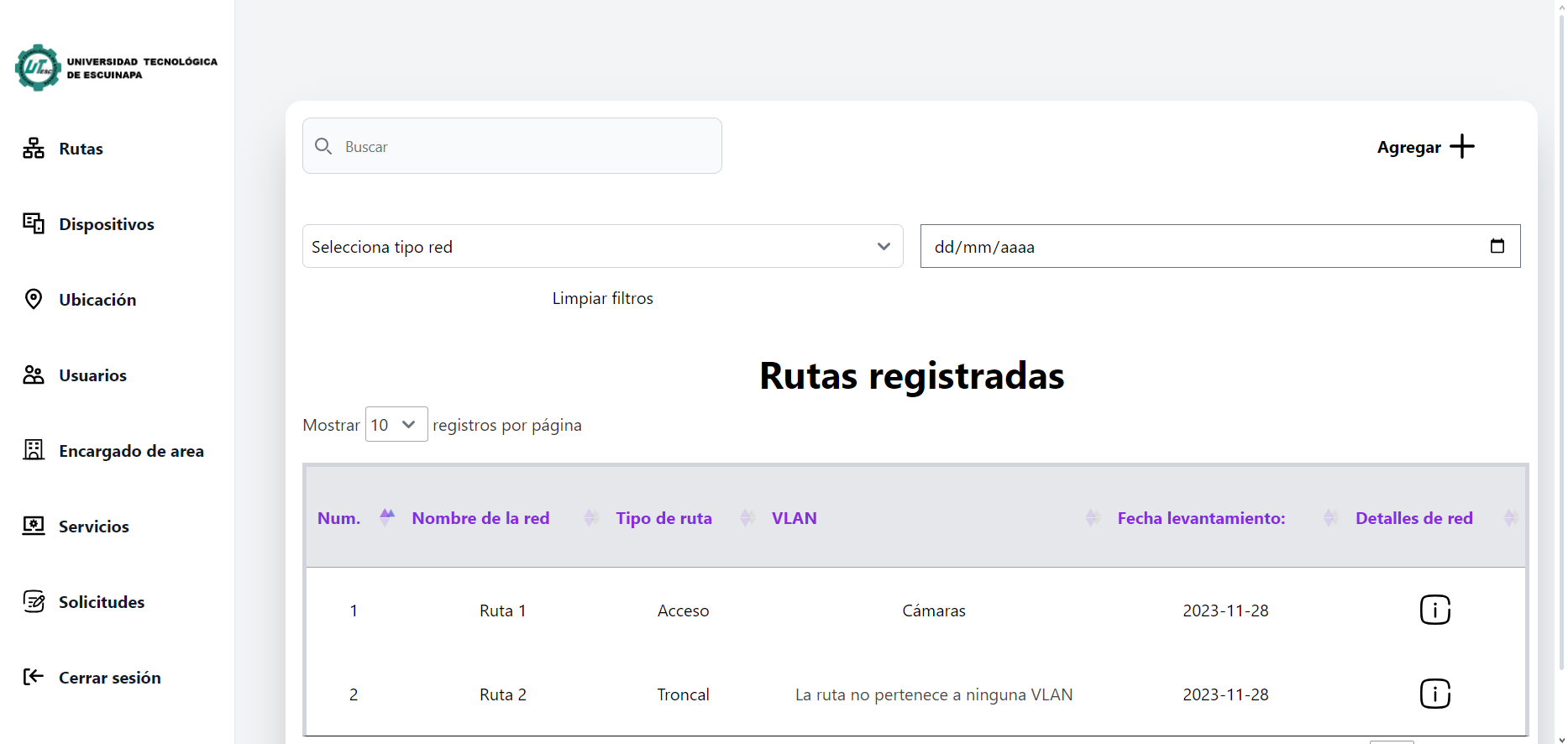The height and width of the screenshot is (744, 1568).
Task: Click the Cerrar sesión logout arrow icon
Action: pos(34,677)
